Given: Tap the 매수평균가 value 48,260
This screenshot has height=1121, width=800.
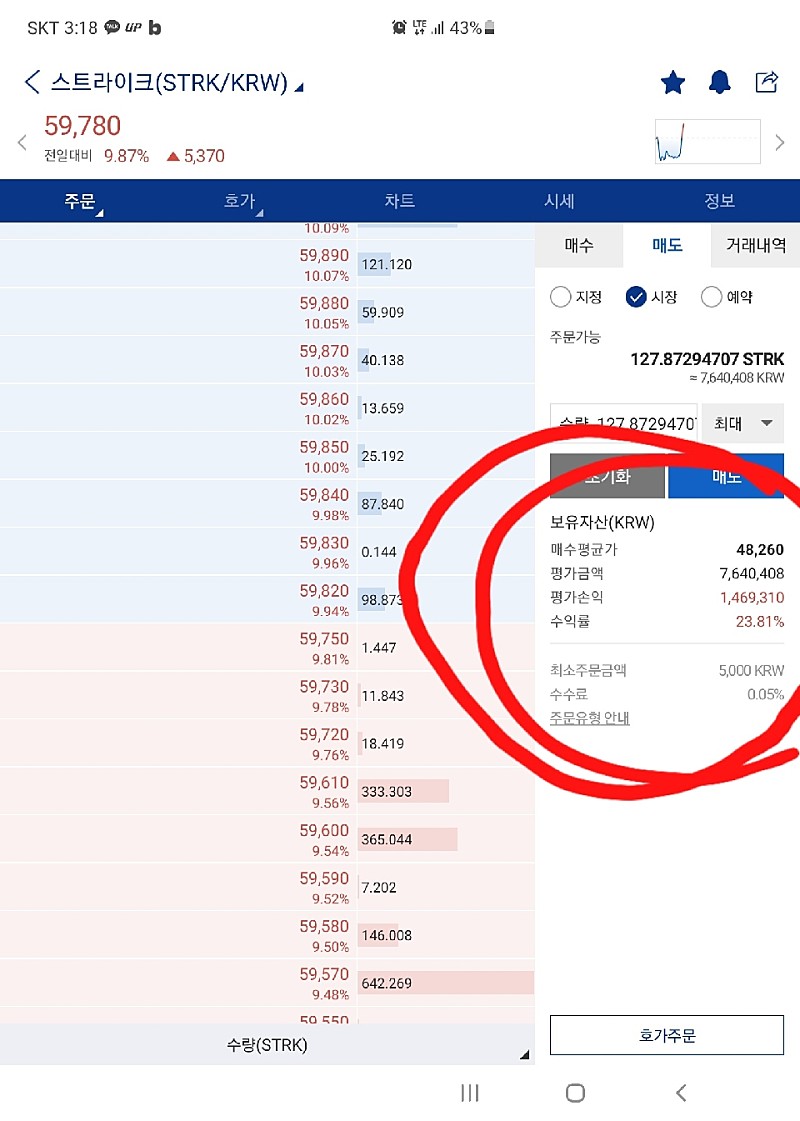Looking at the screenshot, I should 760,550.
